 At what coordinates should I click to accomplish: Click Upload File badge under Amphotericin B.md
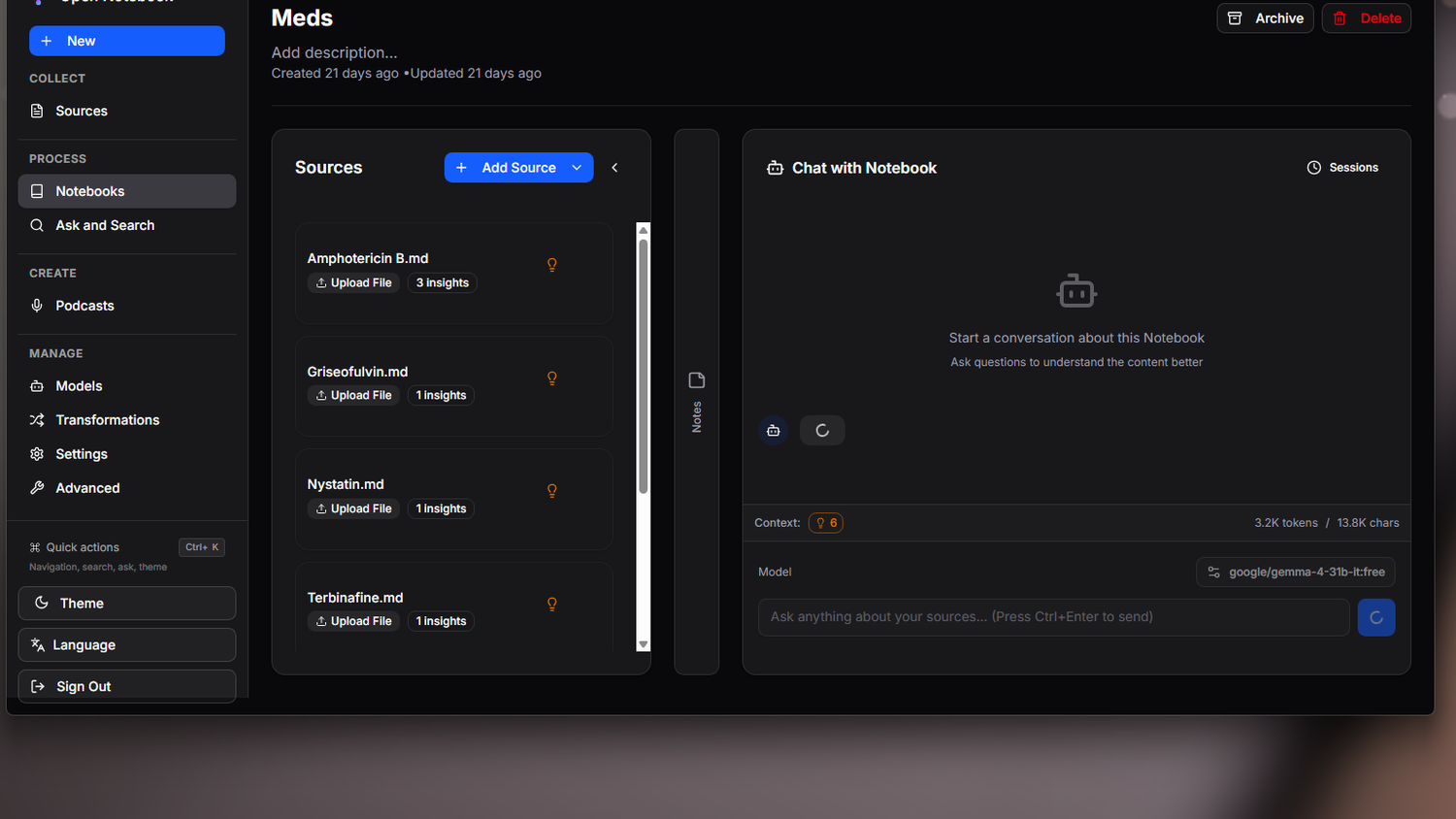(354, 283)
